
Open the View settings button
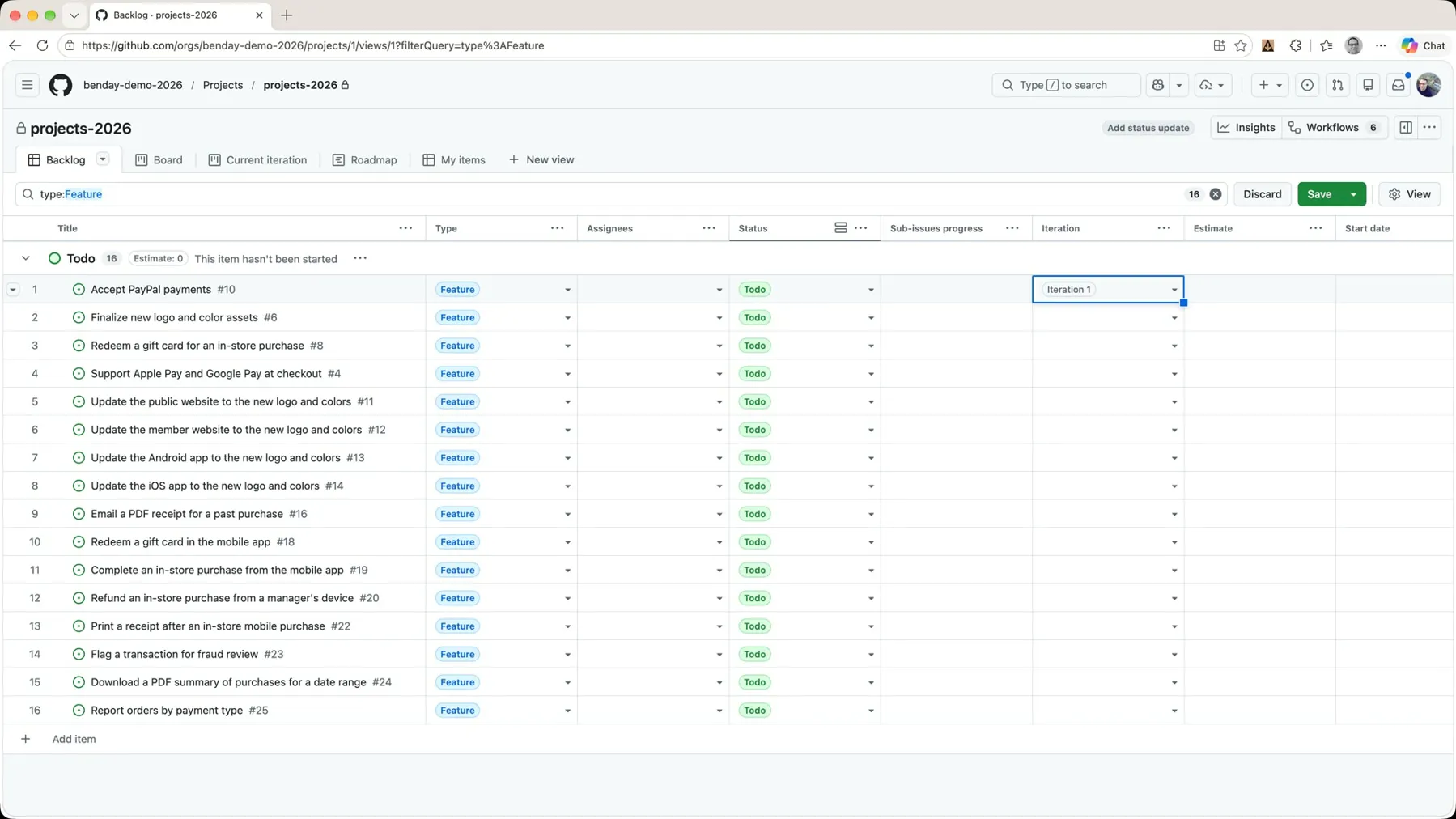click(1410, 194)
